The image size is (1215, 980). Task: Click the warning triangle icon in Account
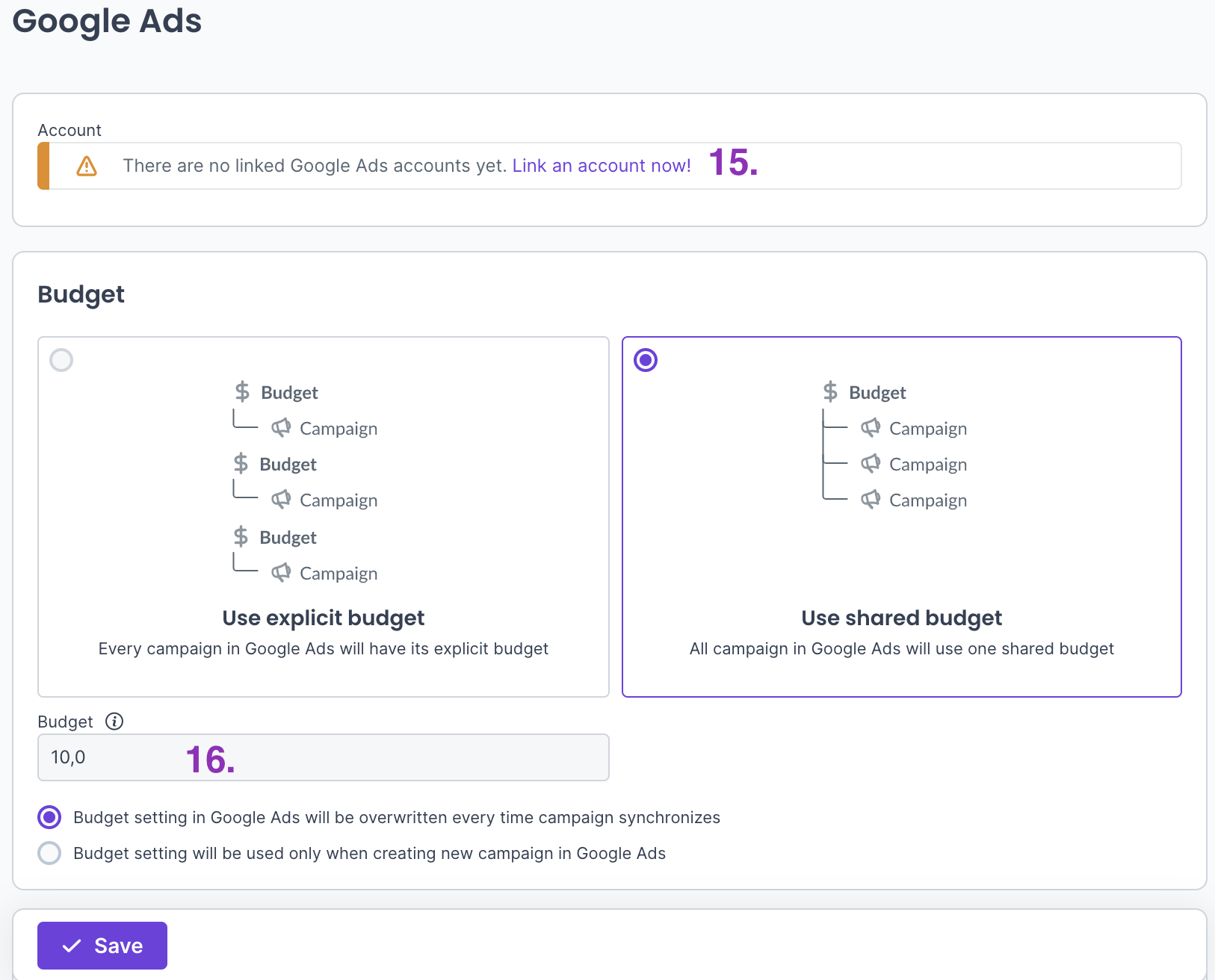pos(87,166)
